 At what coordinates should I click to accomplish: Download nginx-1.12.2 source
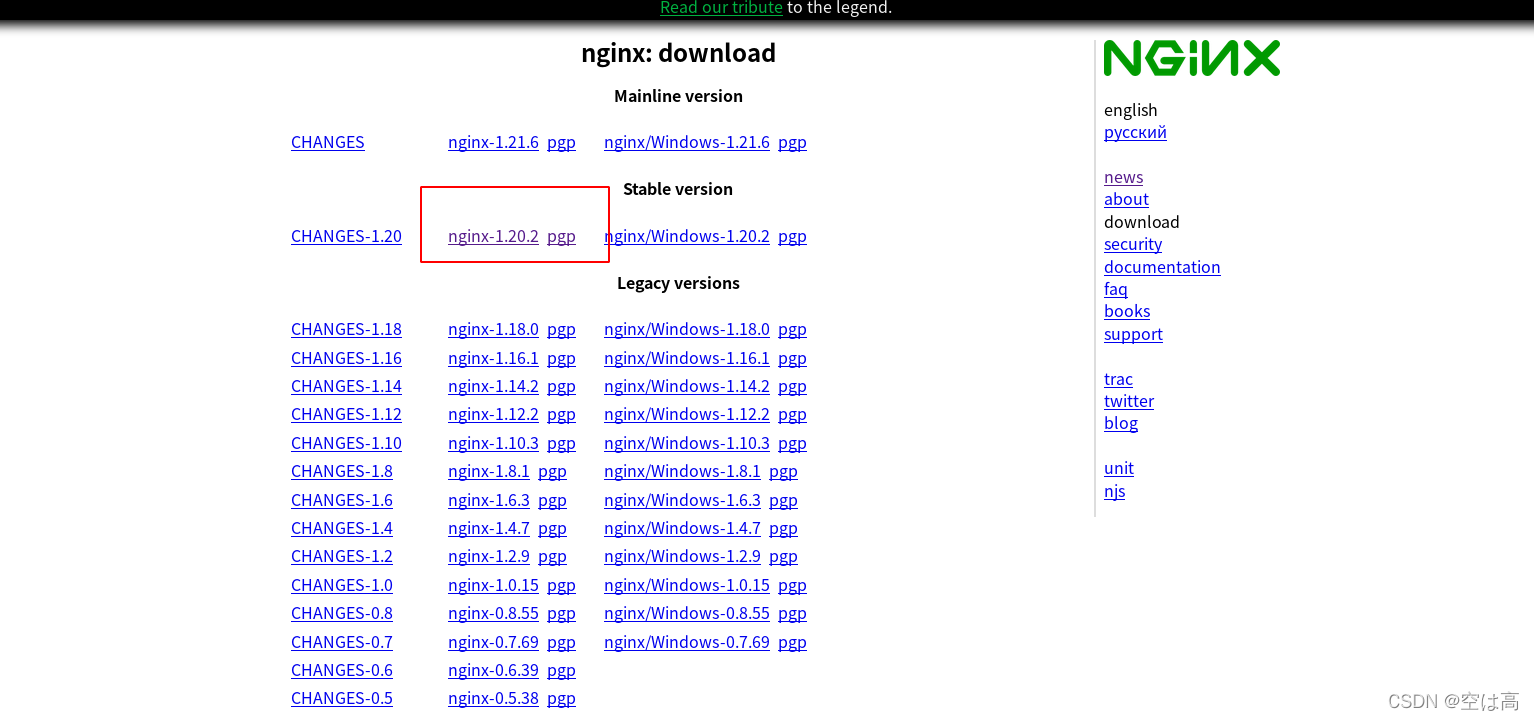click(x=493, y=414)
